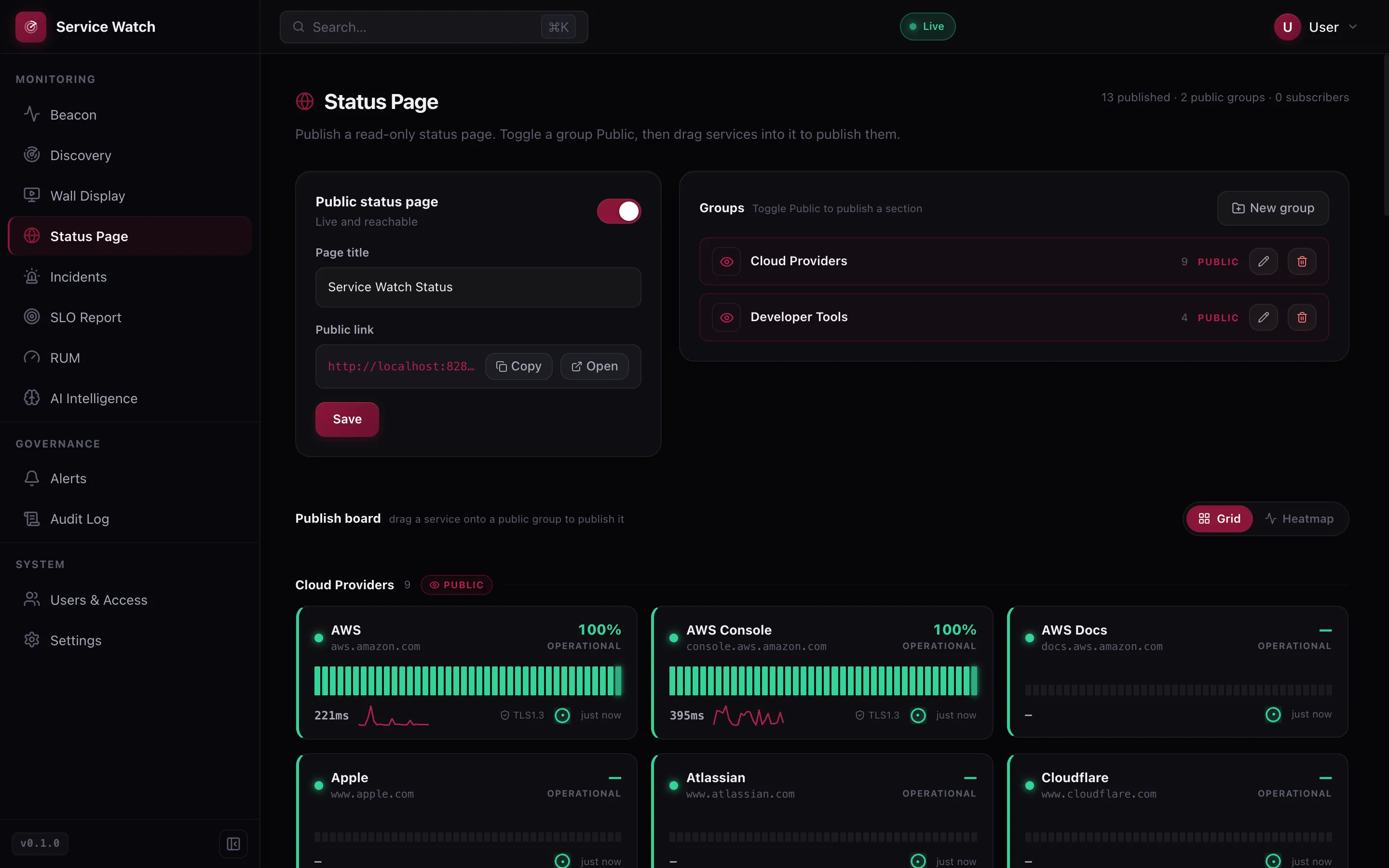Viewport: 1389px width, 868px height.
Task: Click the Service Watch logo icon
Action: tap(30, 27)
